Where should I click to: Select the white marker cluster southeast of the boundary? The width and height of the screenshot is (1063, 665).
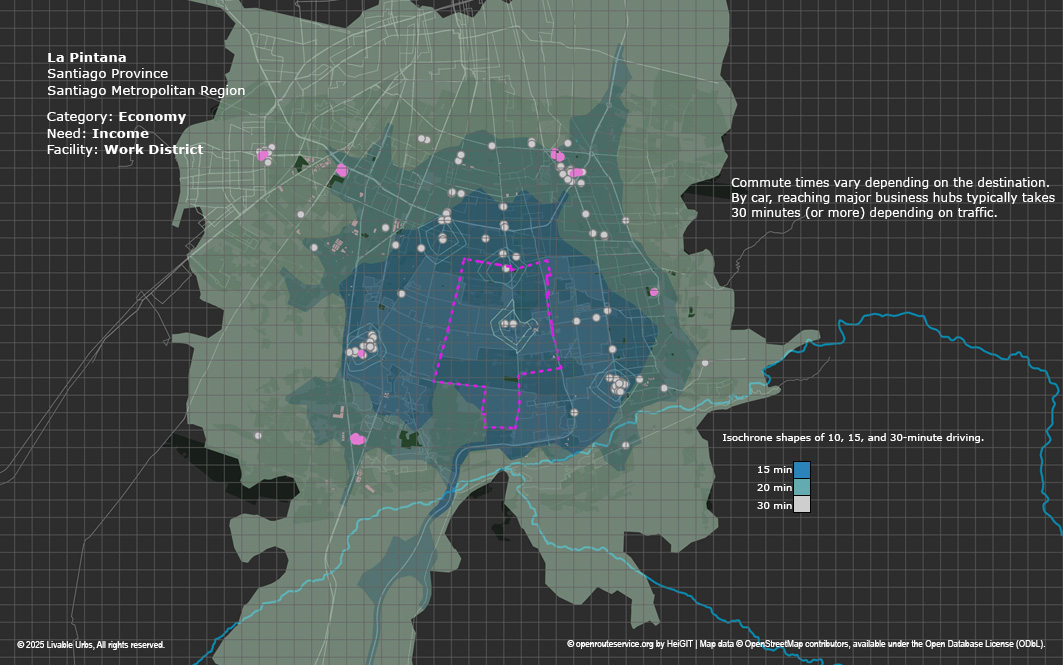(x=618, y=383)
